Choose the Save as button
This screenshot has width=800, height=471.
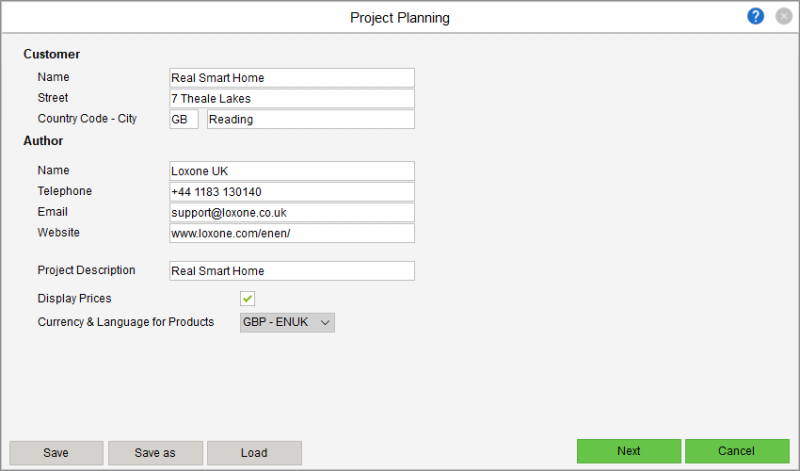(x=155, y=453)
